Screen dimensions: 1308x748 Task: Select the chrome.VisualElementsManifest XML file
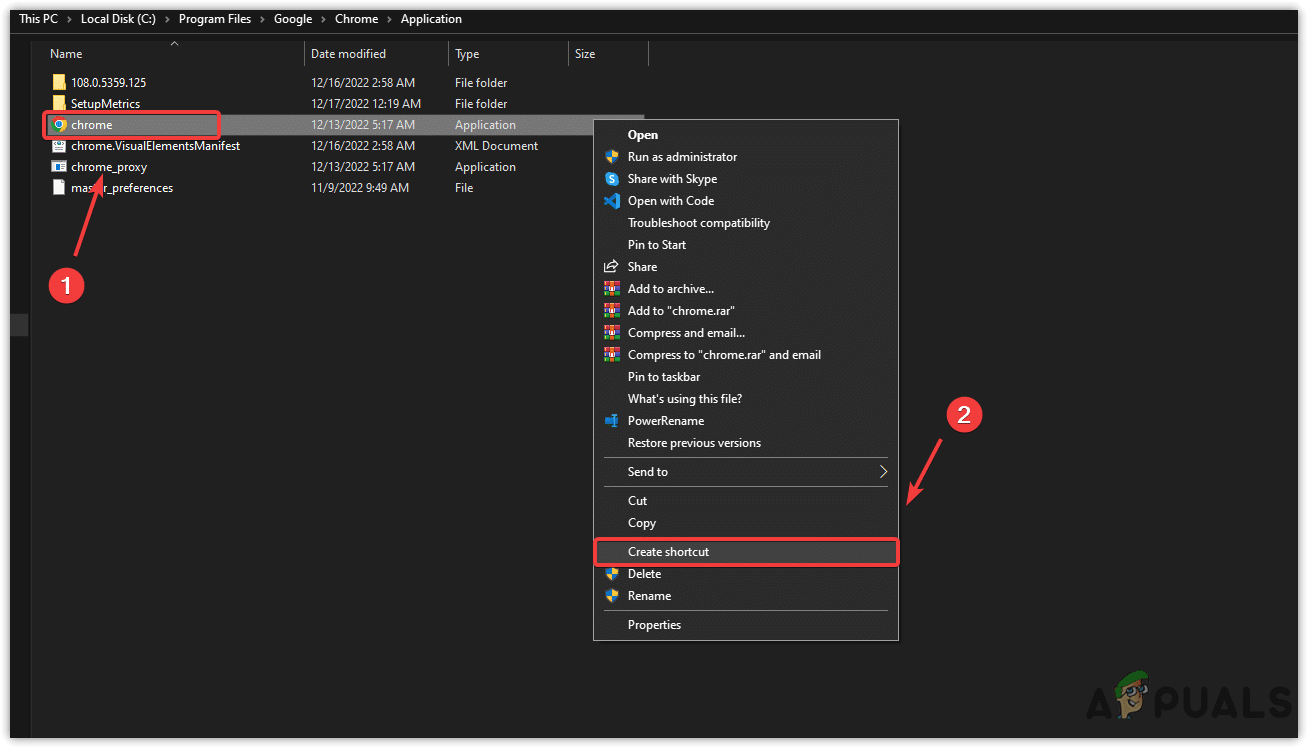click(155, 146)
